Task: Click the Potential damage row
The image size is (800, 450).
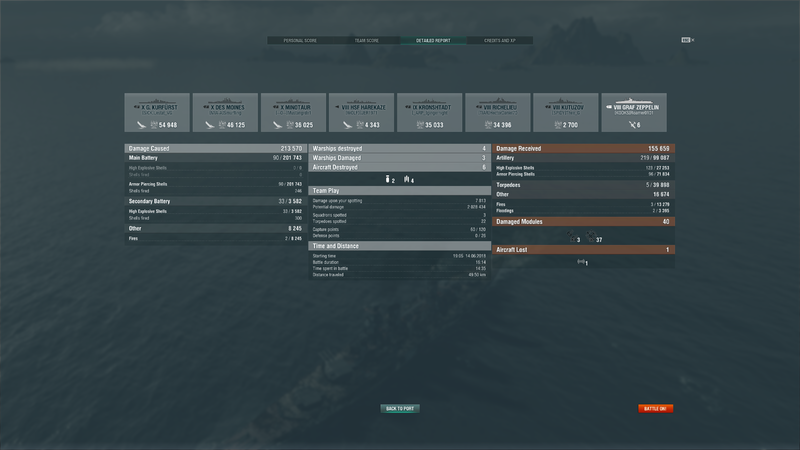Action: 399,207
